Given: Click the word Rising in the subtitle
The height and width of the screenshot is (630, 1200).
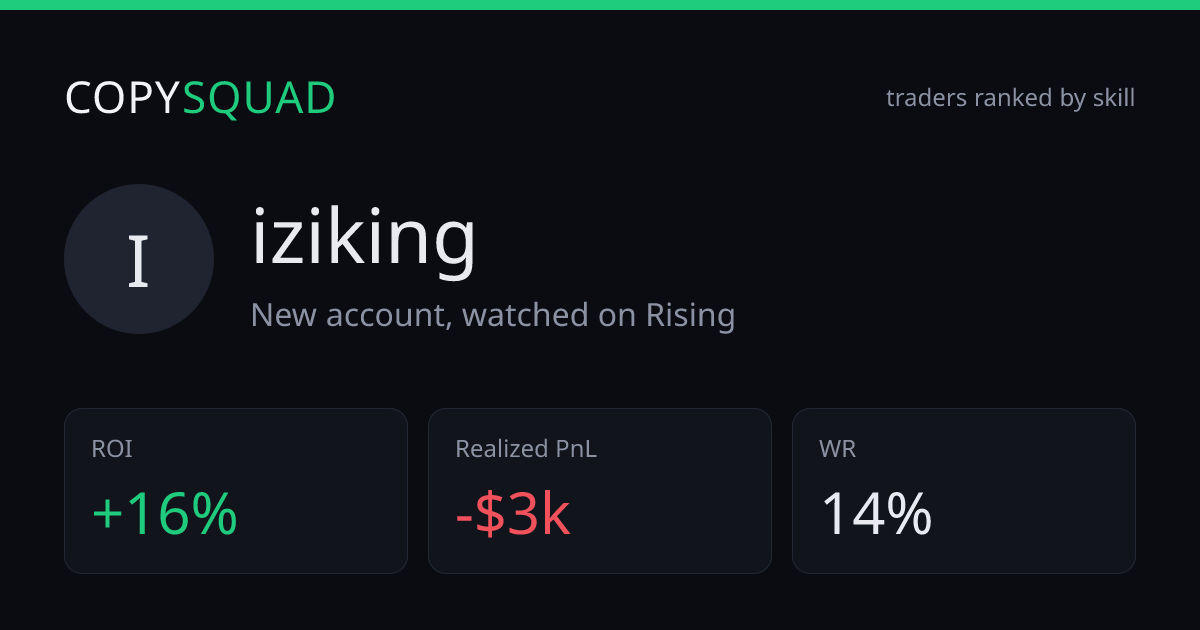Looking at the screenshot, I should pos(690,316).
